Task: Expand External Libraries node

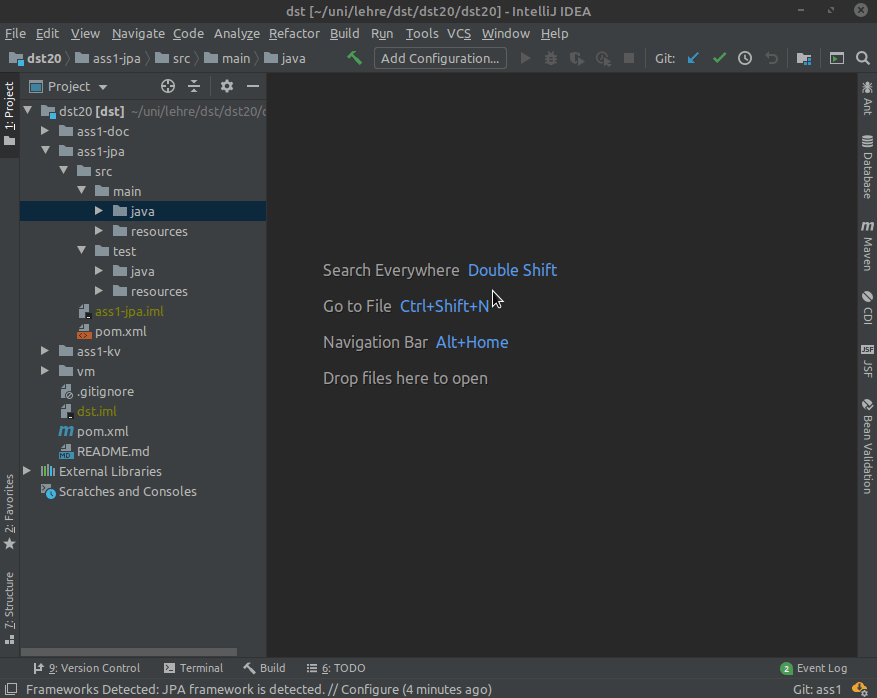Action: pos(27,471)
